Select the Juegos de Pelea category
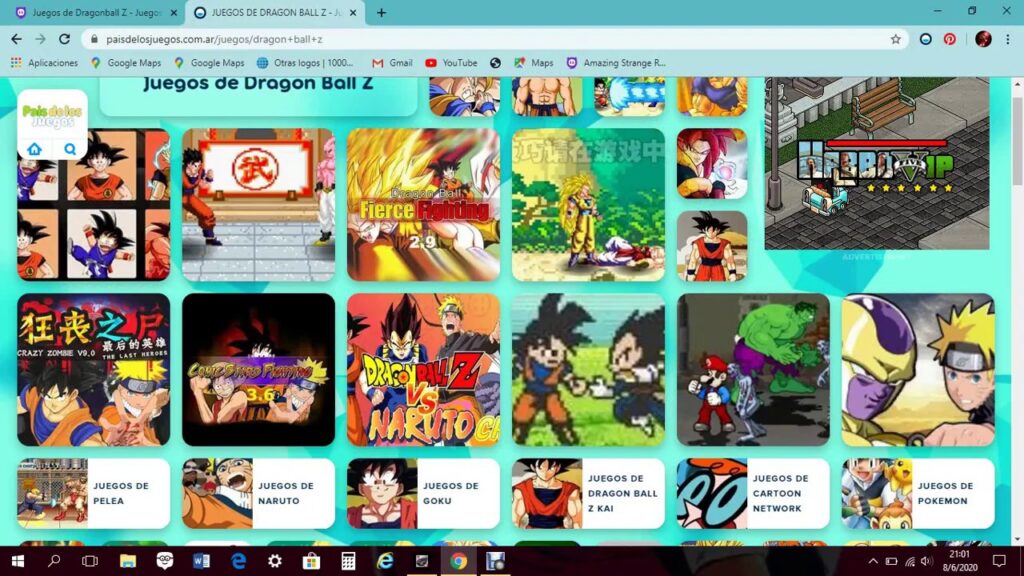Image resolution: width=1024 pixels, height=576 pixels. [x=93, y=493]
